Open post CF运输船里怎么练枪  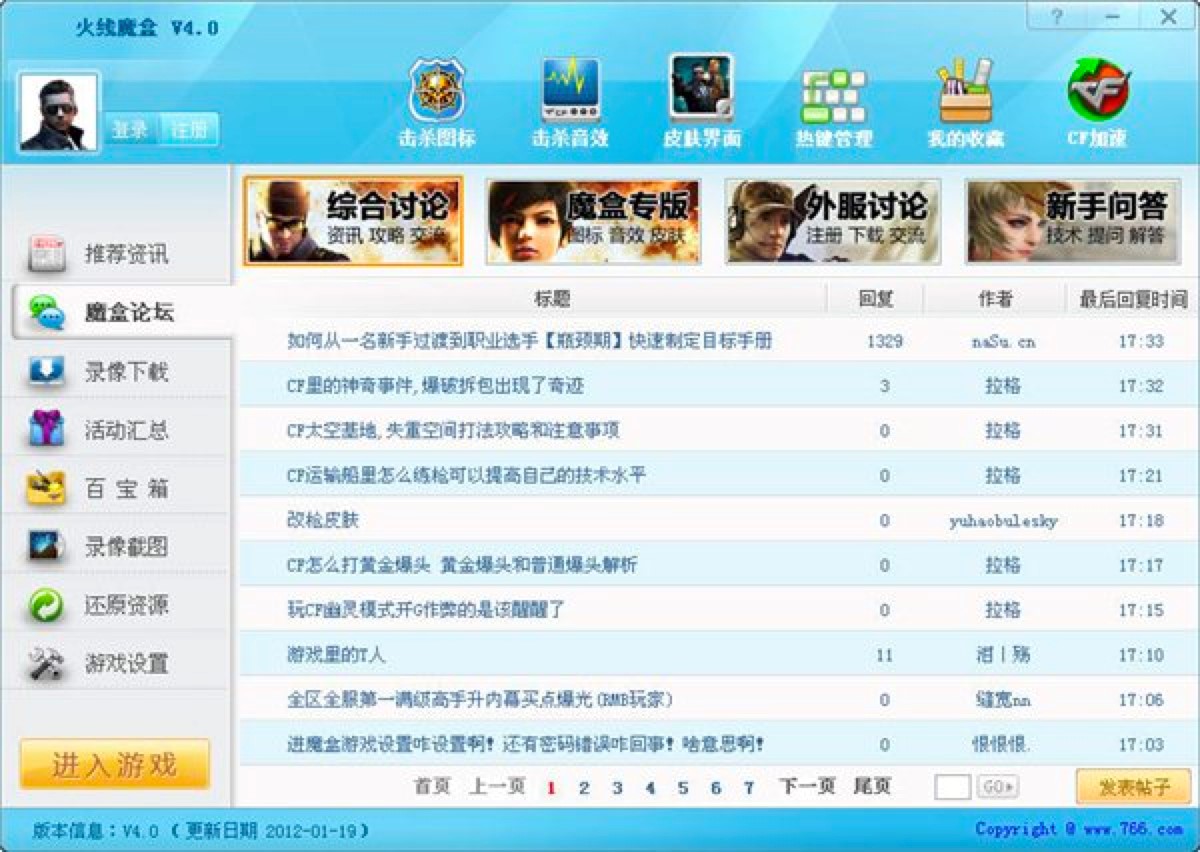[466, 475]
